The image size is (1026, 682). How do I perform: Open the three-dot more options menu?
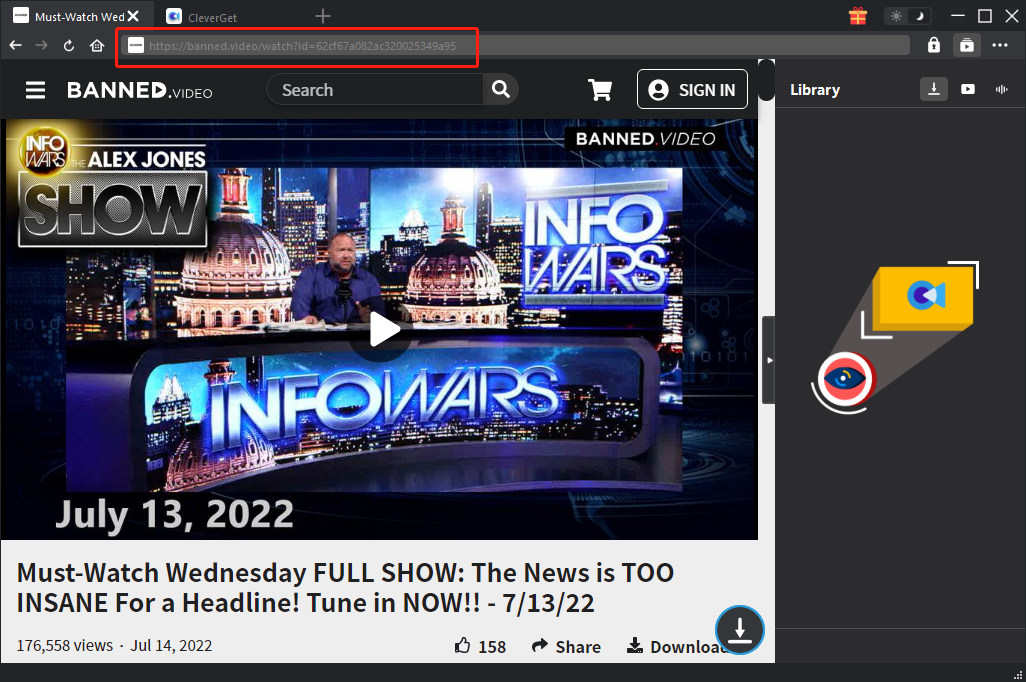coord(1000,45)
